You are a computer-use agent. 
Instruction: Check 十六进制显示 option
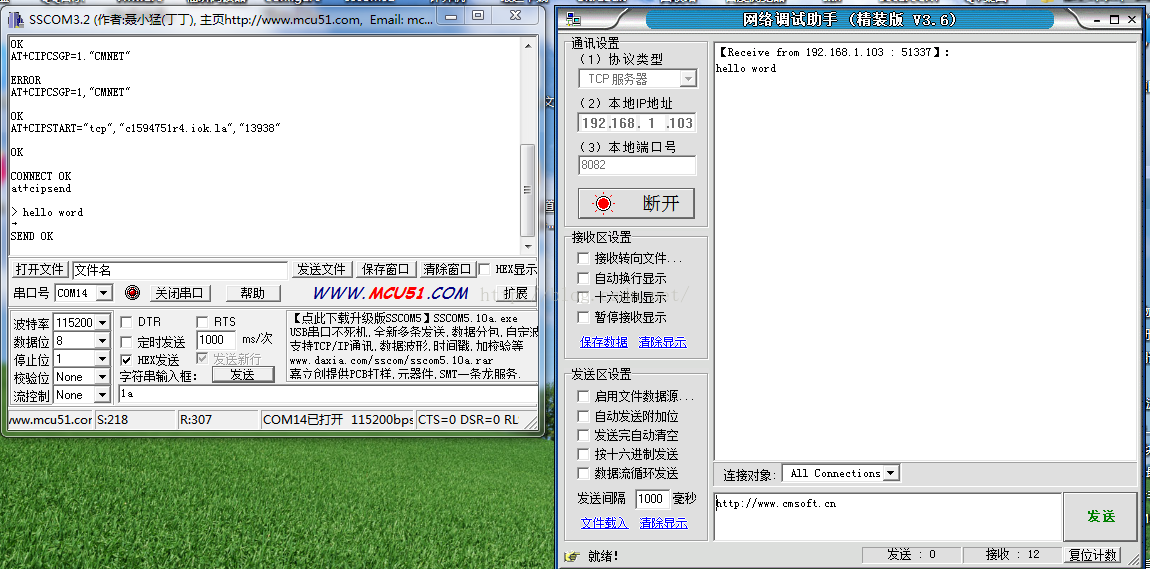click(583, 298)
